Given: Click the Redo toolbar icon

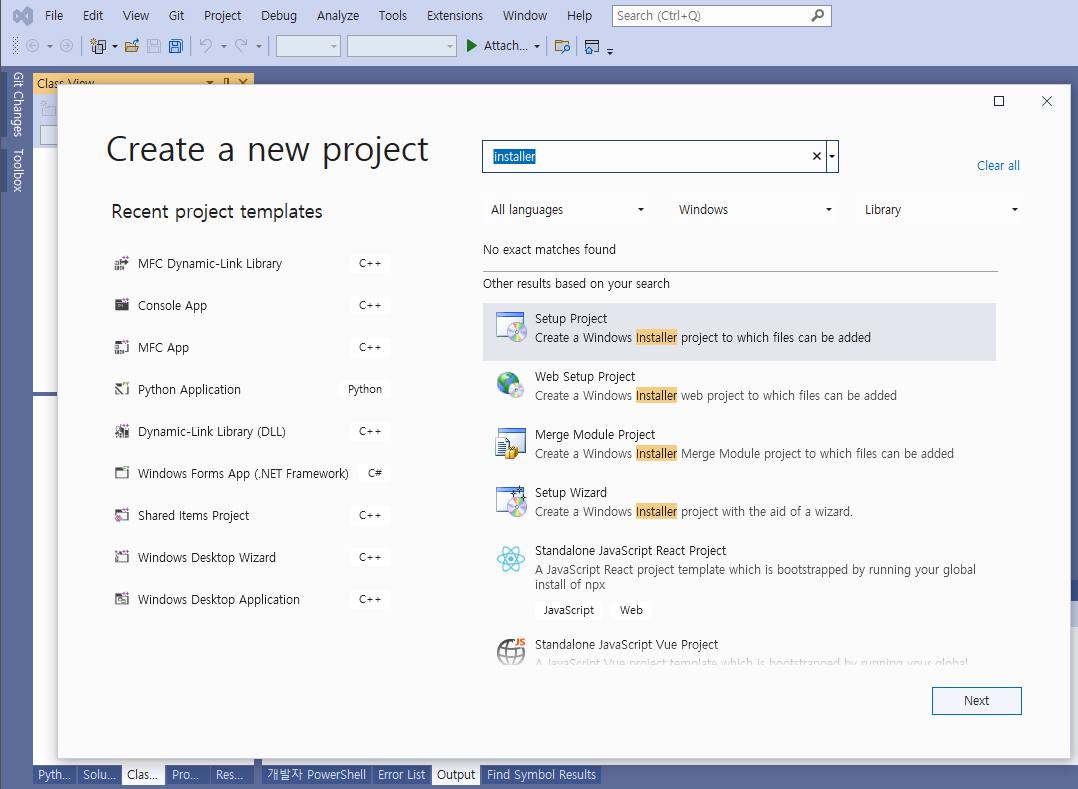Looking at the screenshot, I should (x=241, y=46).
